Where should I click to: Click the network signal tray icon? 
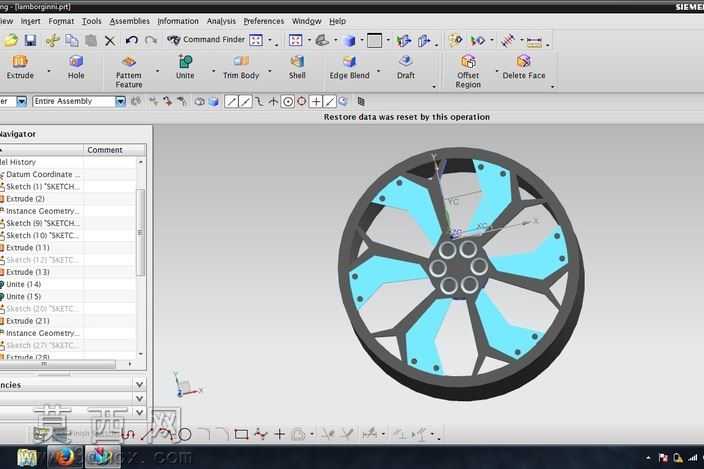[692, 458]
